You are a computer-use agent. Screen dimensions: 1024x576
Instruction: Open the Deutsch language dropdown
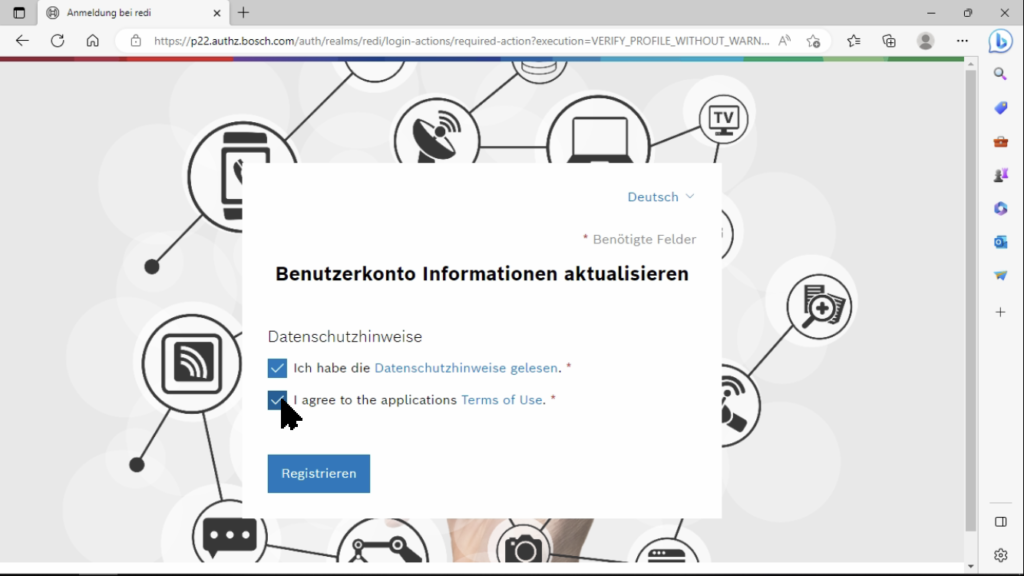660,197
